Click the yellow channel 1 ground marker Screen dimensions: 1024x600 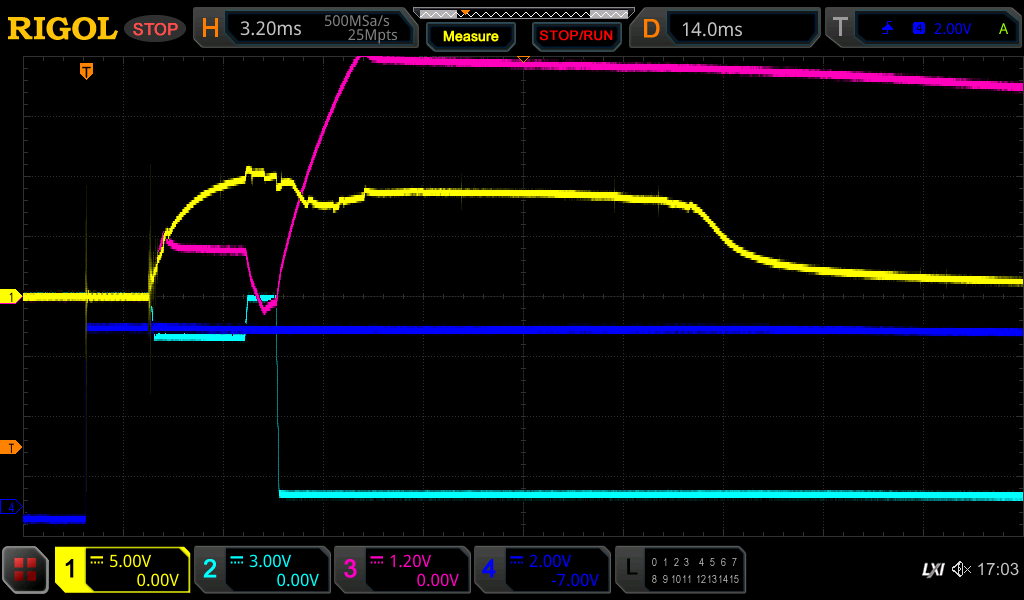click(x=12, y=297)
